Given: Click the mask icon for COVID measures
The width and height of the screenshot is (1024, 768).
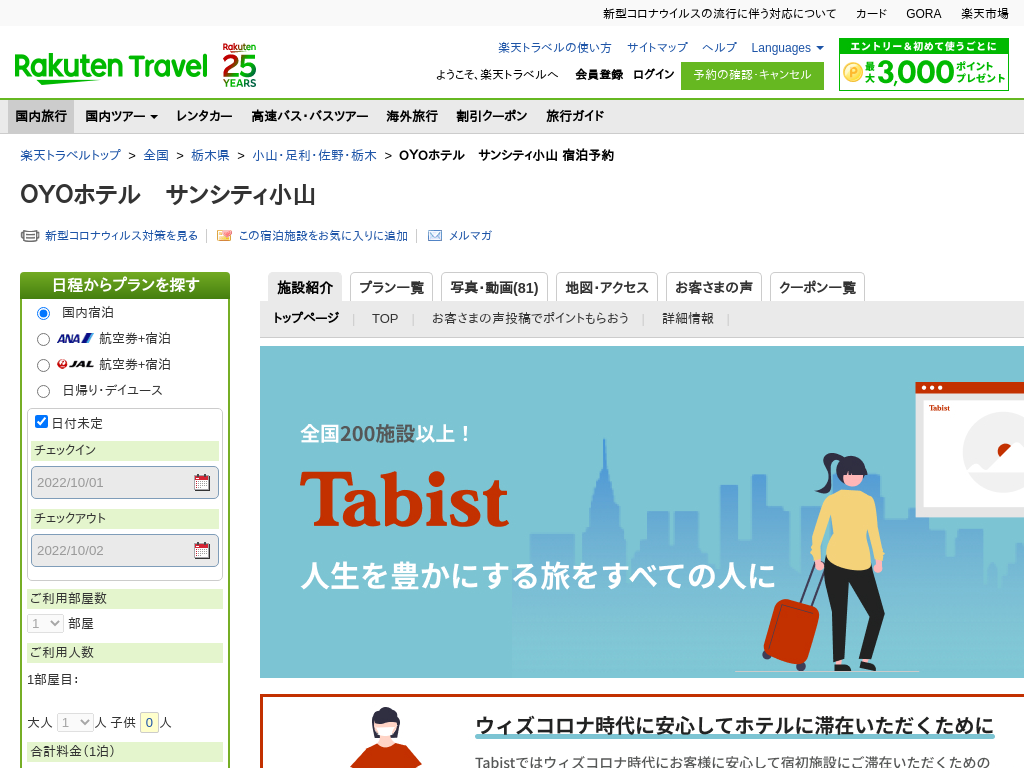Looking at the screenshot, I should (29, 236).
